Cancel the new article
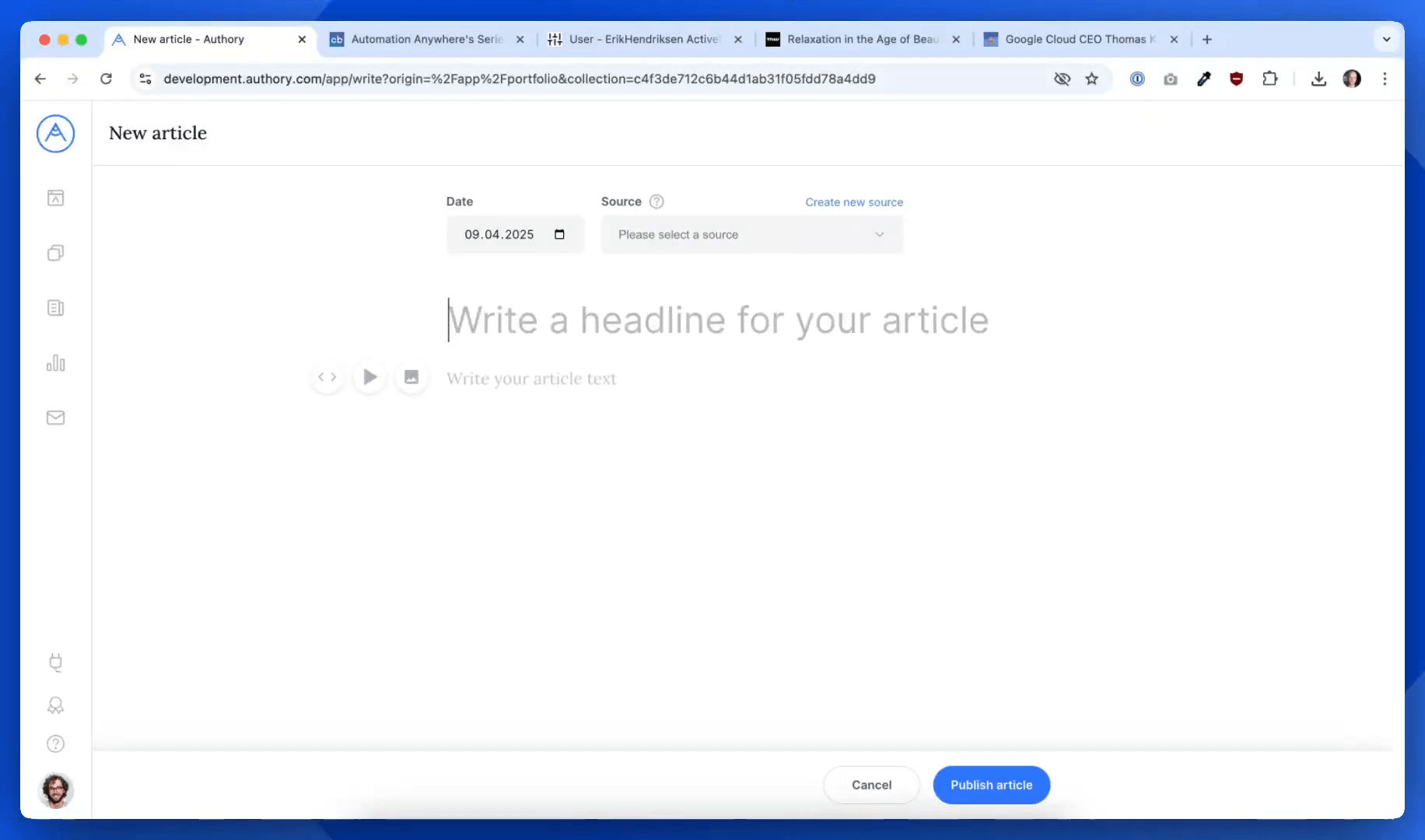Screen dimensions: 1425x840 coord(871,785)
